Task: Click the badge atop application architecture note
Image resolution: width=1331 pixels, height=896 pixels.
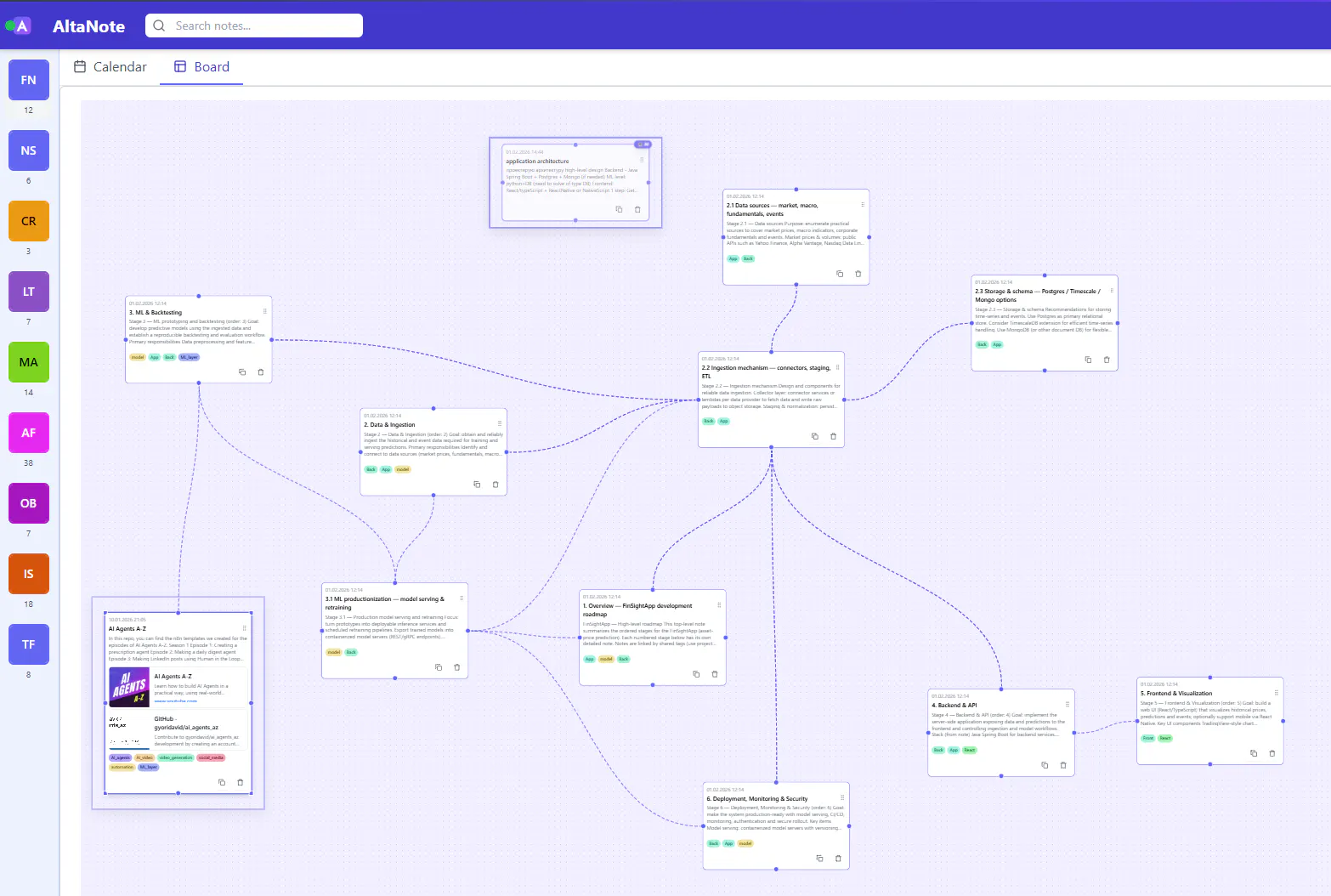Action: coord(643,145)
